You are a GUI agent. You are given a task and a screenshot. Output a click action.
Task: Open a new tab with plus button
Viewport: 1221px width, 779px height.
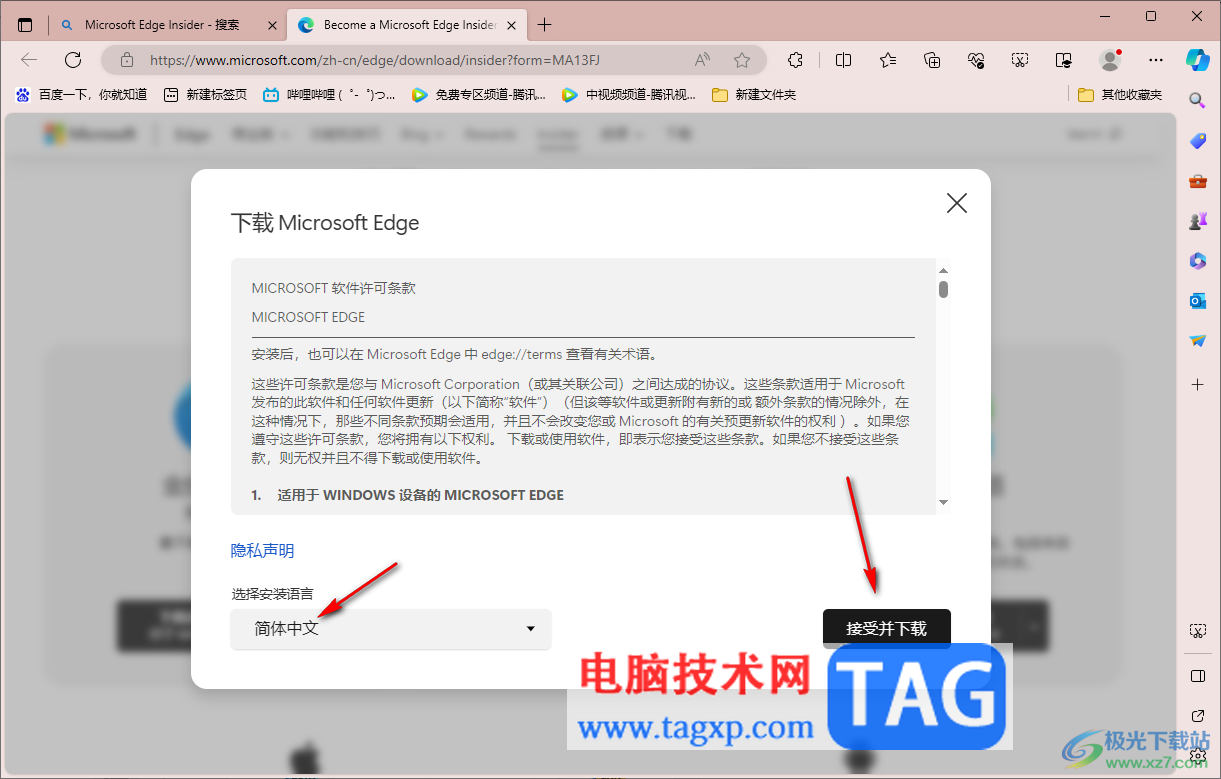point(544,25)
